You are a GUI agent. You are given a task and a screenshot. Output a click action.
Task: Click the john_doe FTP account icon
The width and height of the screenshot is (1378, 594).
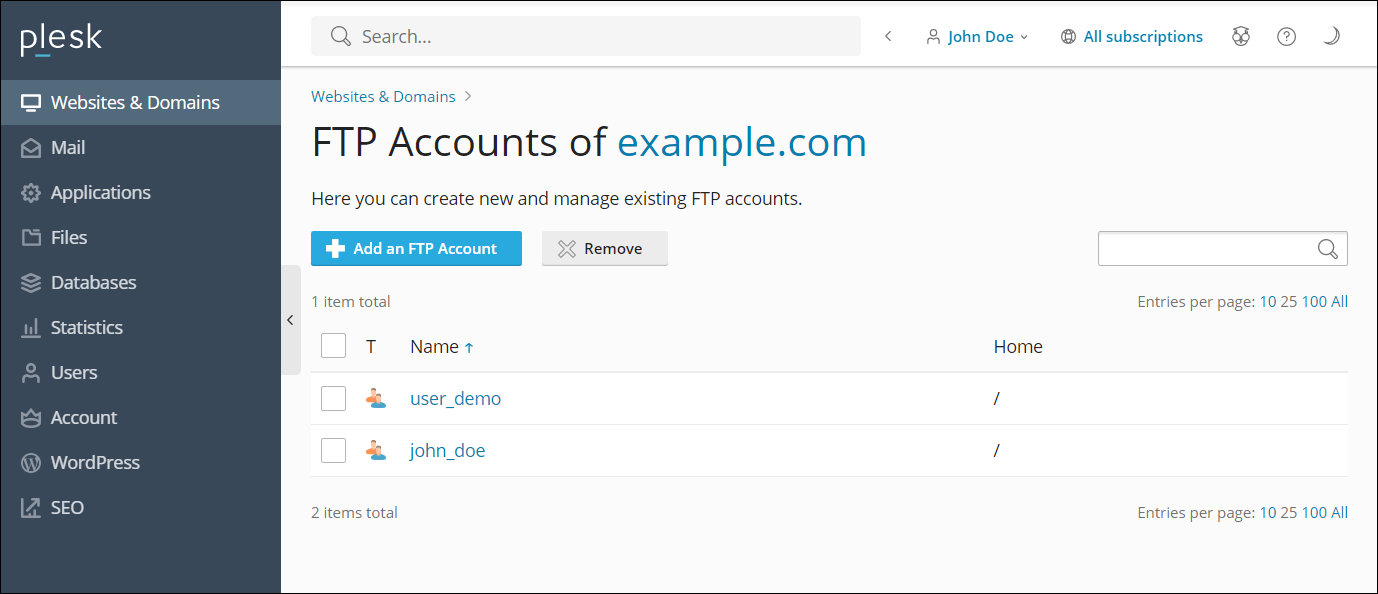pos(376,451)
